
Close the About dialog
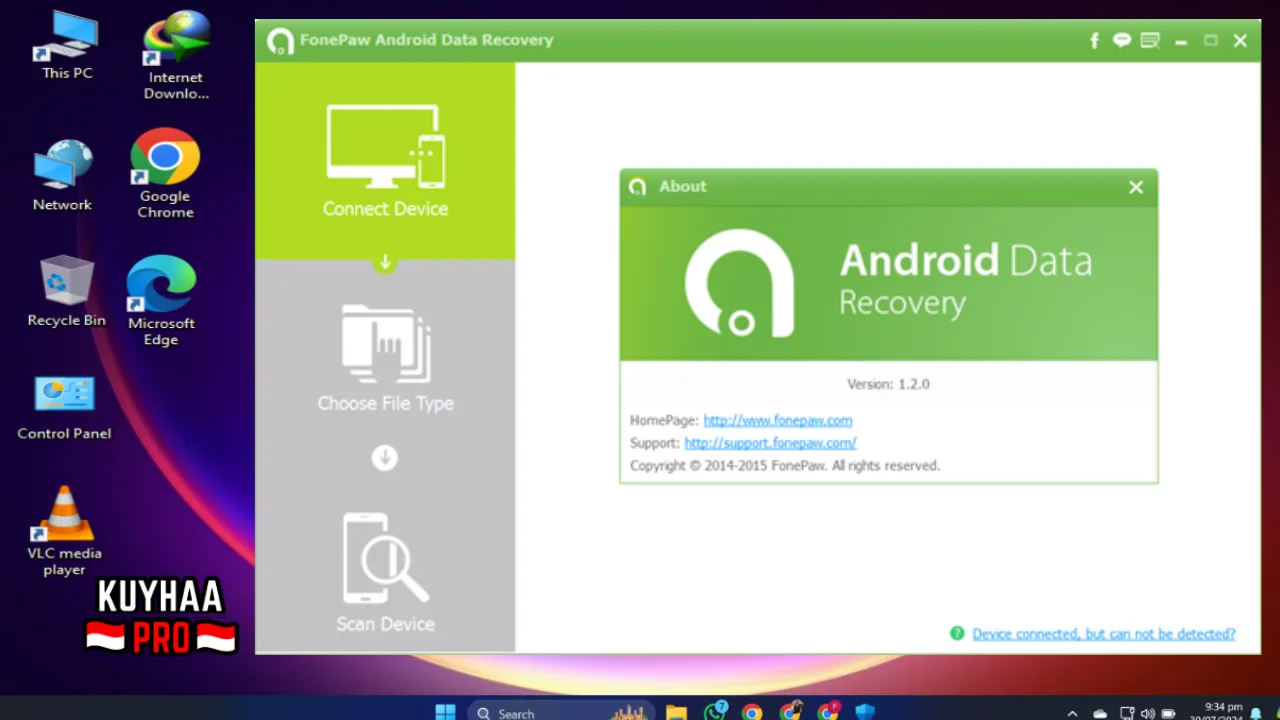1136,187
